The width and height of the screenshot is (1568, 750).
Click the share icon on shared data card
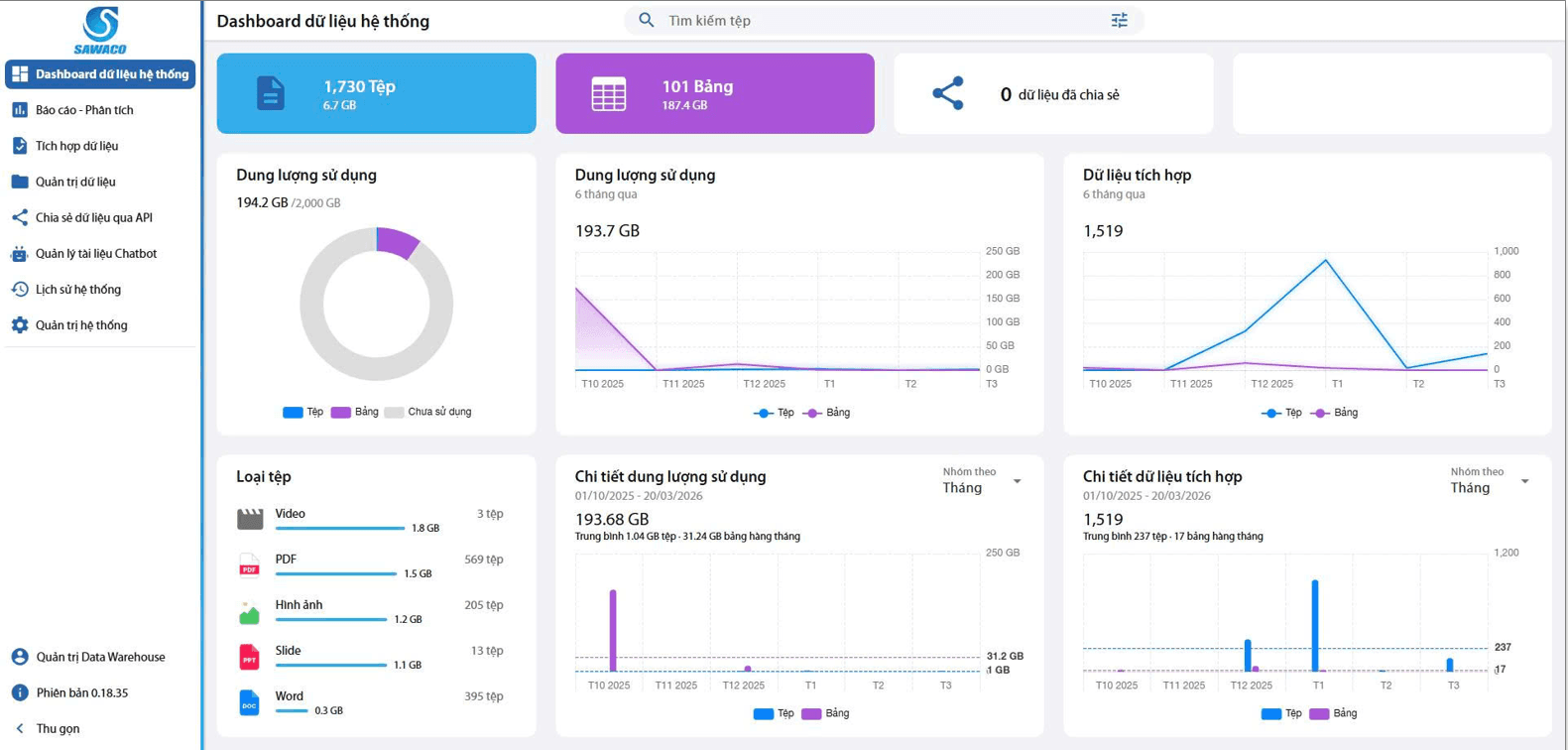pyautogui.click(x=947, y=93)
